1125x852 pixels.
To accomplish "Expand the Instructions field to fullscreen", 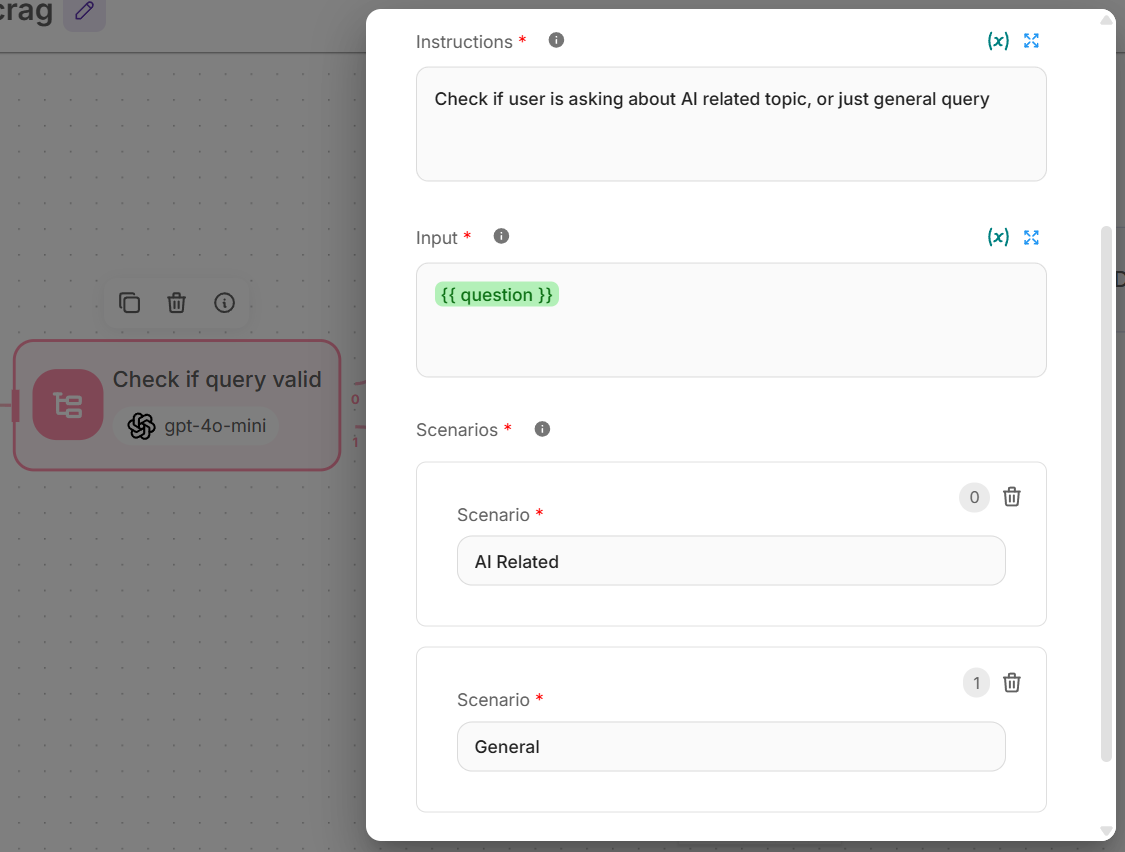I will coord(1032,41).
